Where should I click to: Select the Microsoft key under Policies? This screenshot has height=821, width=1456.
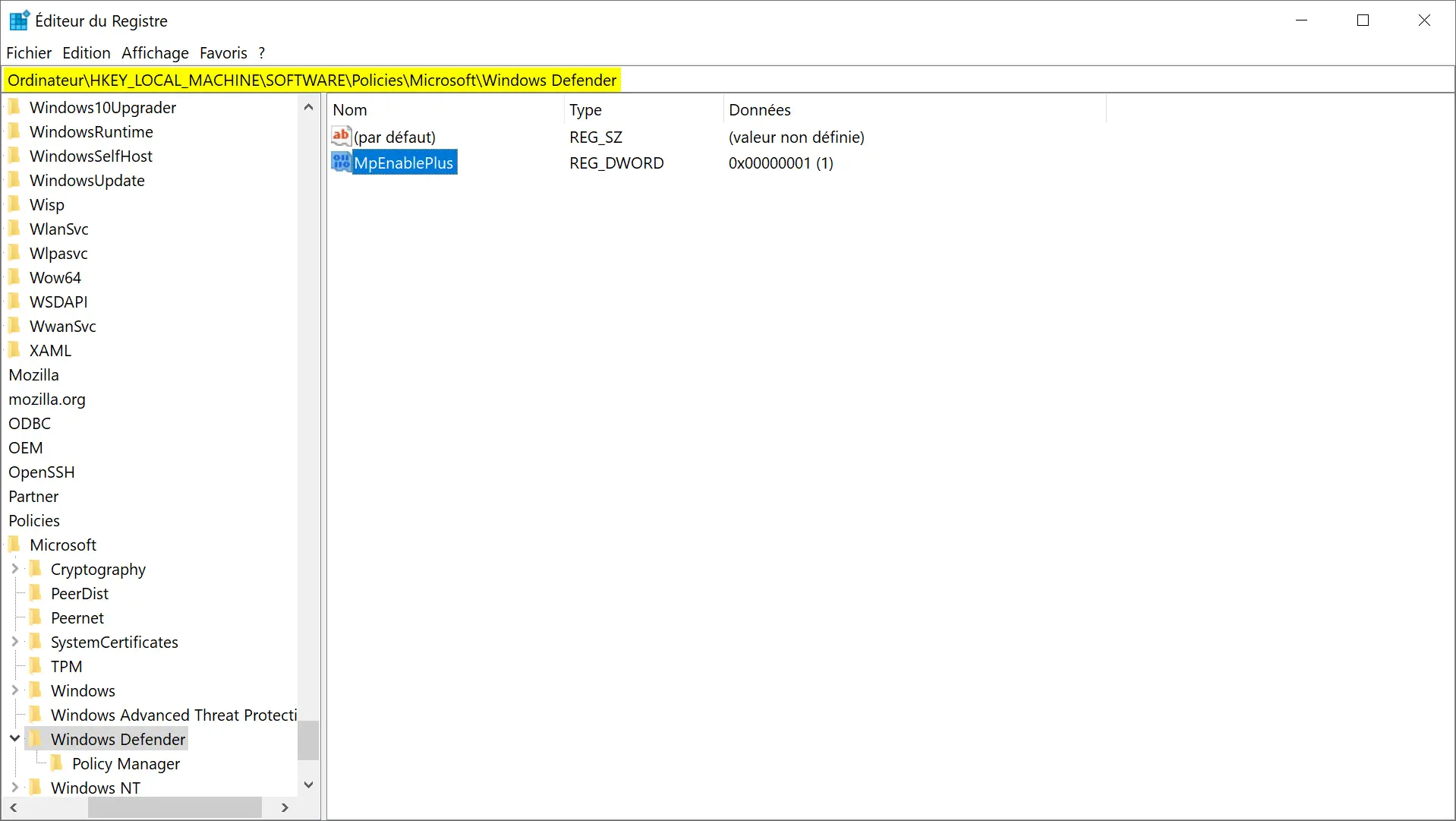point(62,545)
